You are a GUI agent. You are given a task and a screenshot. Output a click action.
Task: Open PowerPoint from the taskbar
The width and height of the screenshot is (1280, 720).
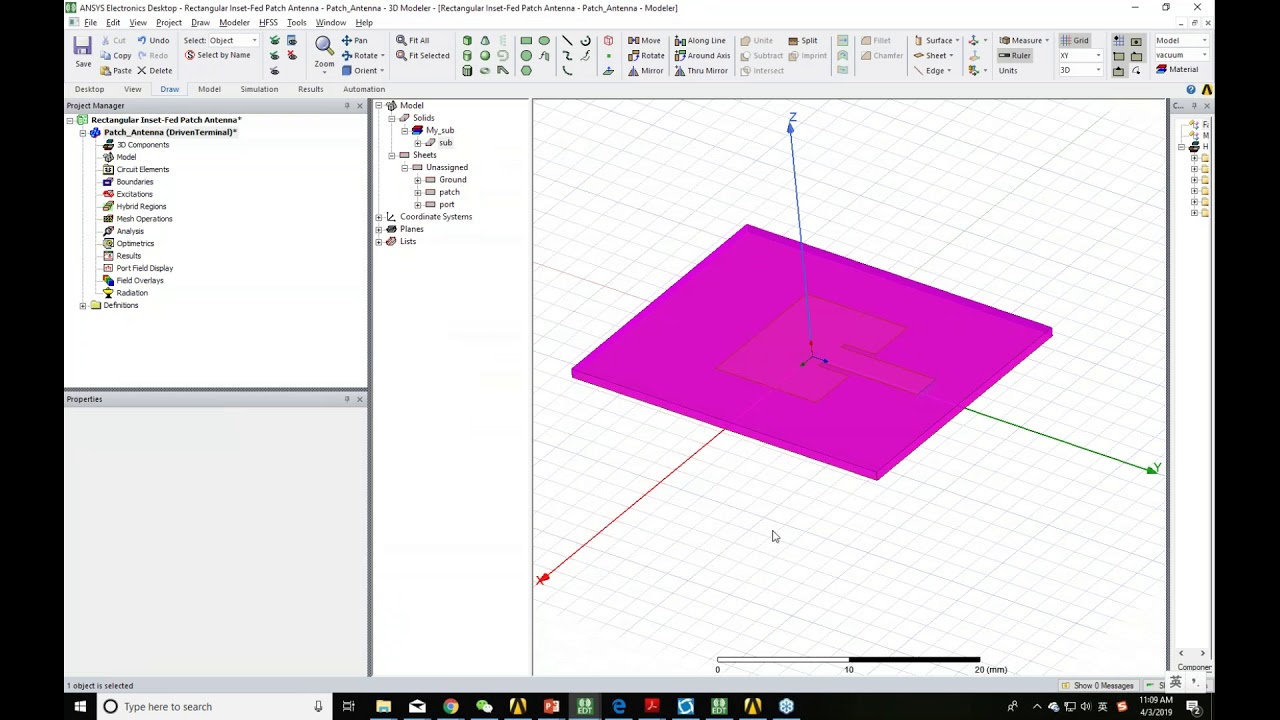(551, 706)
